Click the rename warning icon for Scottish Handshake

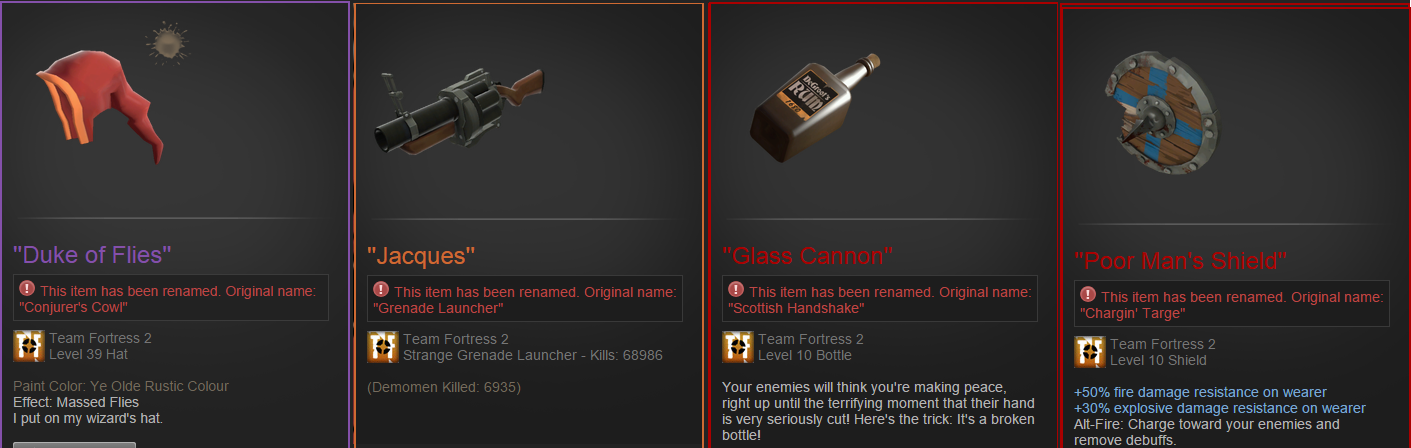point(736,290)
